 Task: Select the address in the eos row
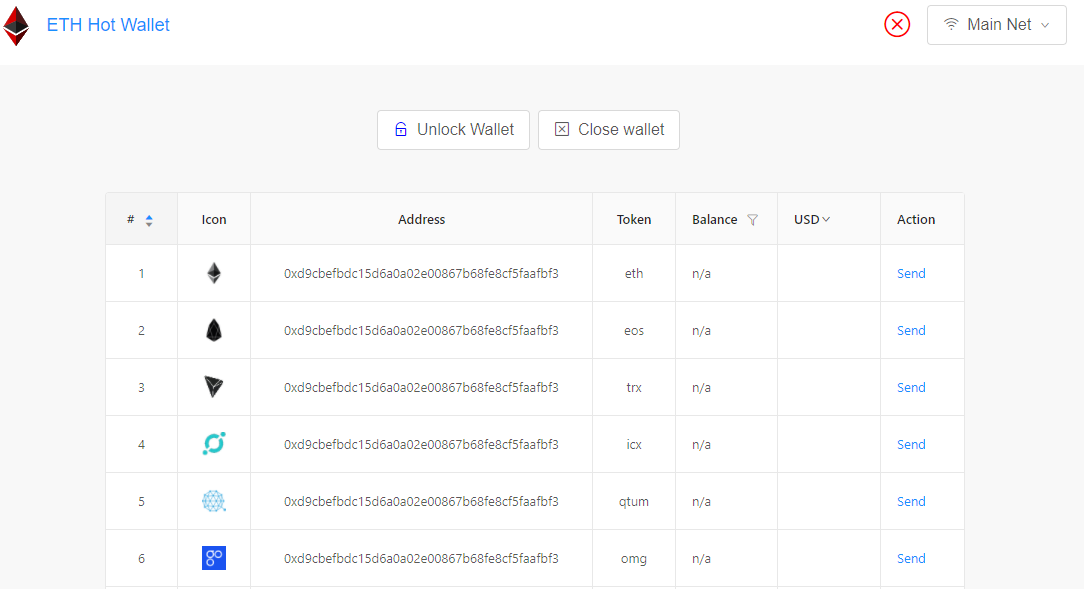click(421, 330)
